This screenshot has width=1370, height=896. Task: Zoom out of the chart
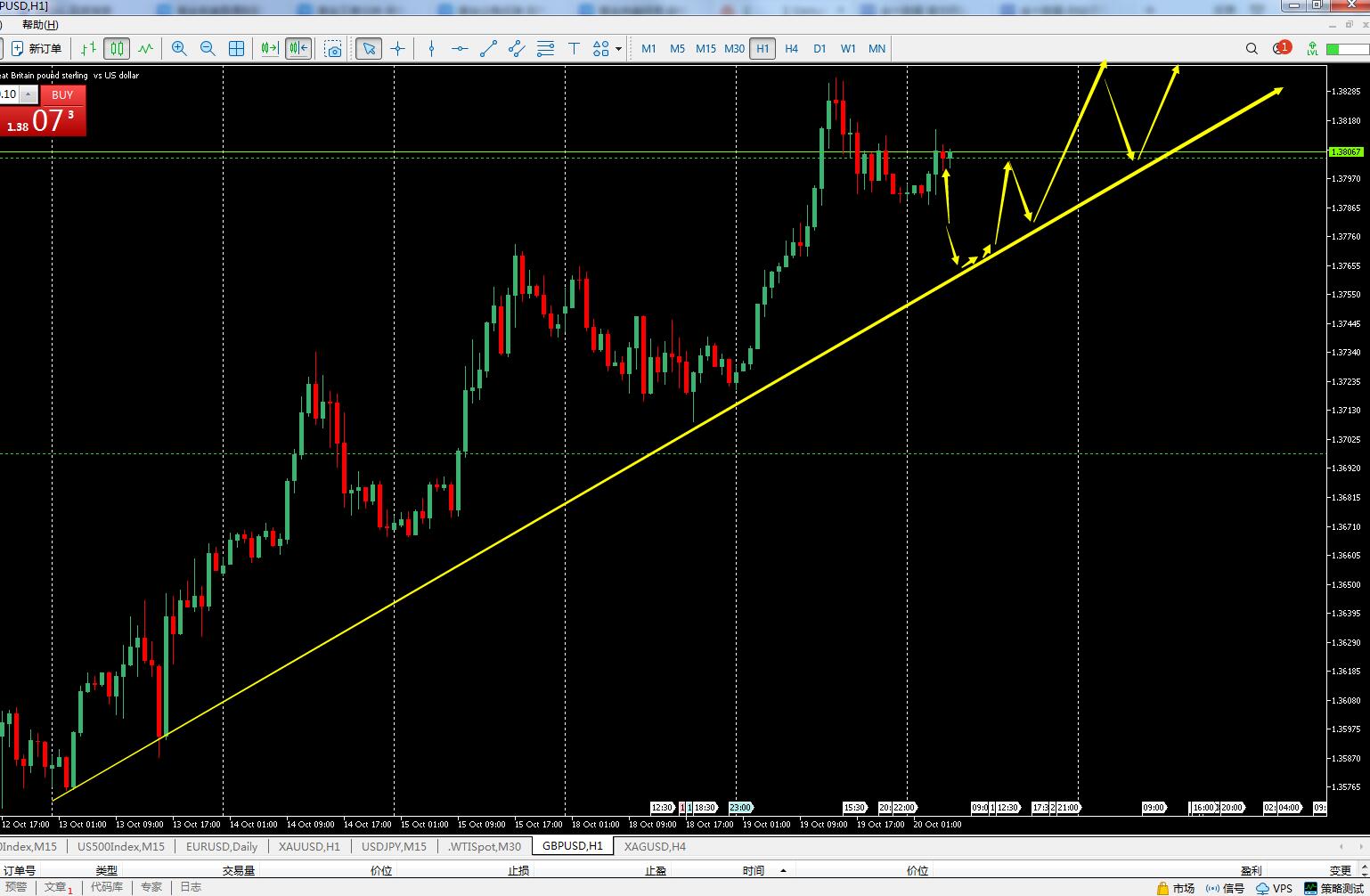(x=208, y=49)
